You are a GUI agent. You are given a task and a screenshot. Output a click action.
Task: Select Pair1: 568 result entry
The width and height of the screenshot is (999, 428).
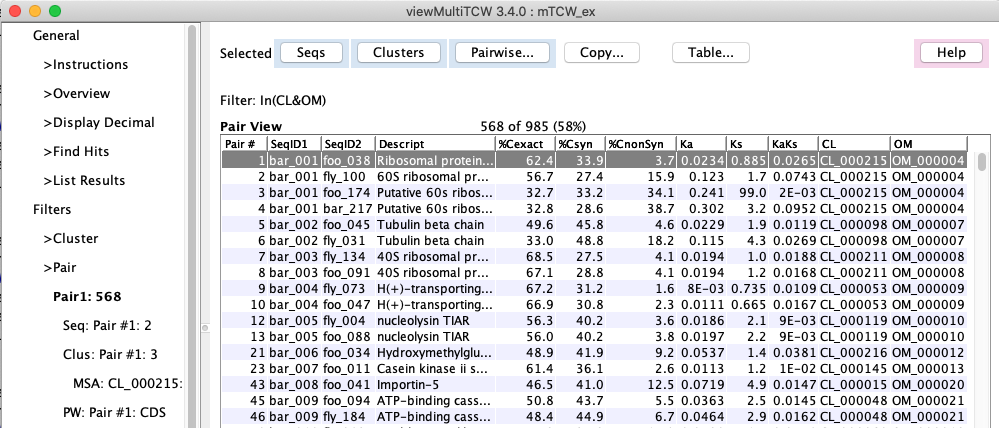coord(87,297)
